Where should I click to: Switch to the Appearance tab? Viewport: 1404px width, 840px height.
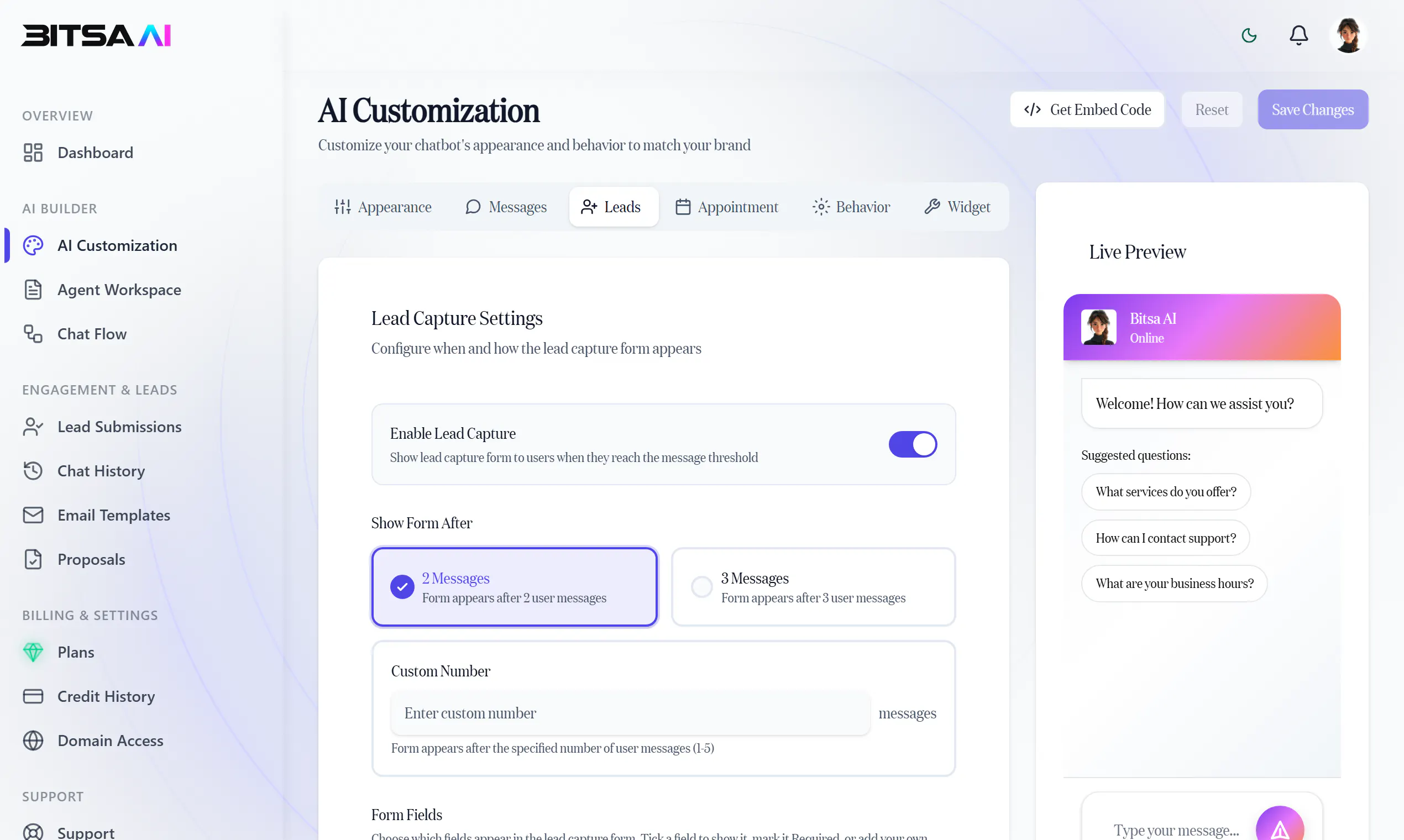pos(383,207)
